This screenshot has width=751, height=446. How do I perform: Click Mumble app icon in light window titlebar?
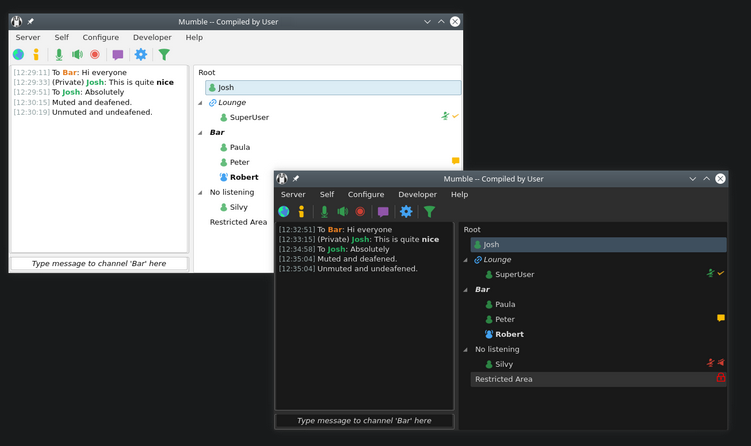tap(17, 22)
